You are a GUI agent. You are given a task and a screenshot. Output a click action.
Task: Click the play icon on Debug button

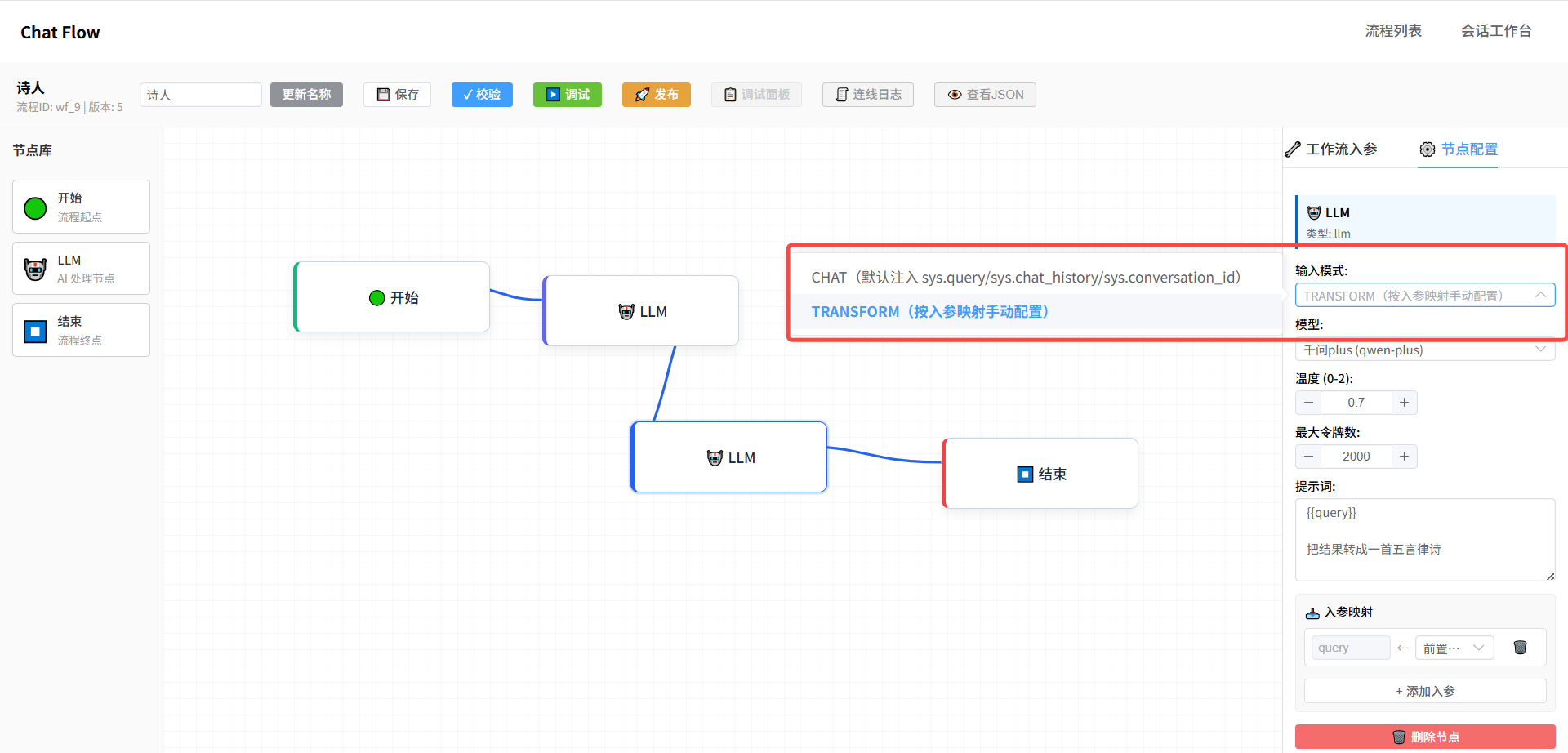[x=553, y=95]
